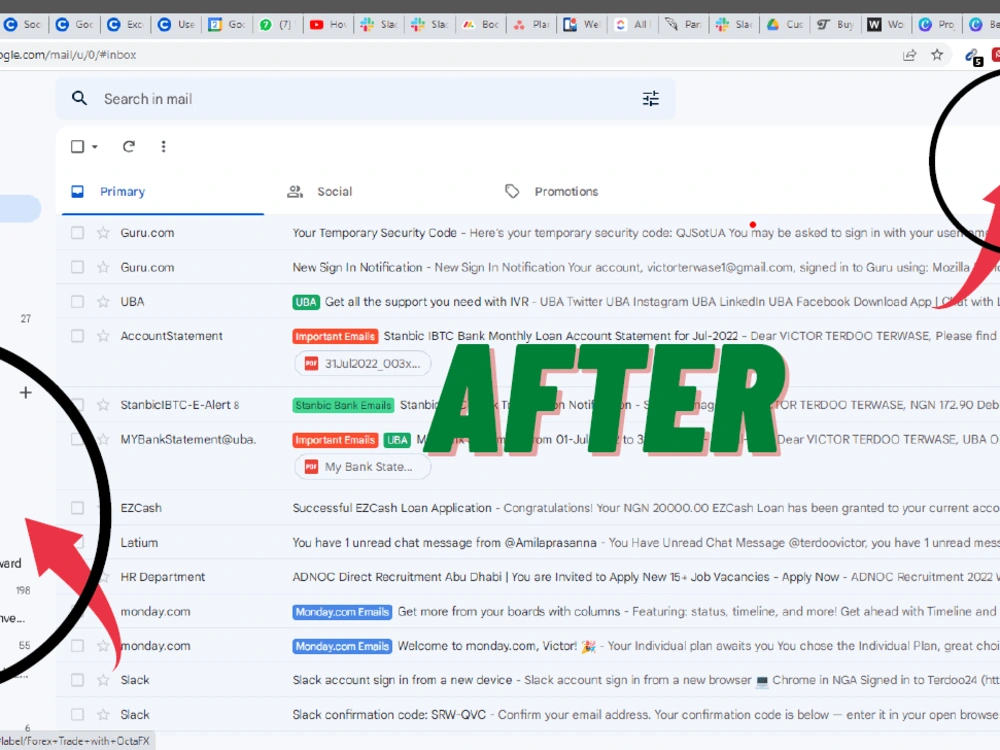Check the Guru.com New Sign In Notification email
Image resolution: width=1000 pixels, height=750 pixels.
click(77, 267)
